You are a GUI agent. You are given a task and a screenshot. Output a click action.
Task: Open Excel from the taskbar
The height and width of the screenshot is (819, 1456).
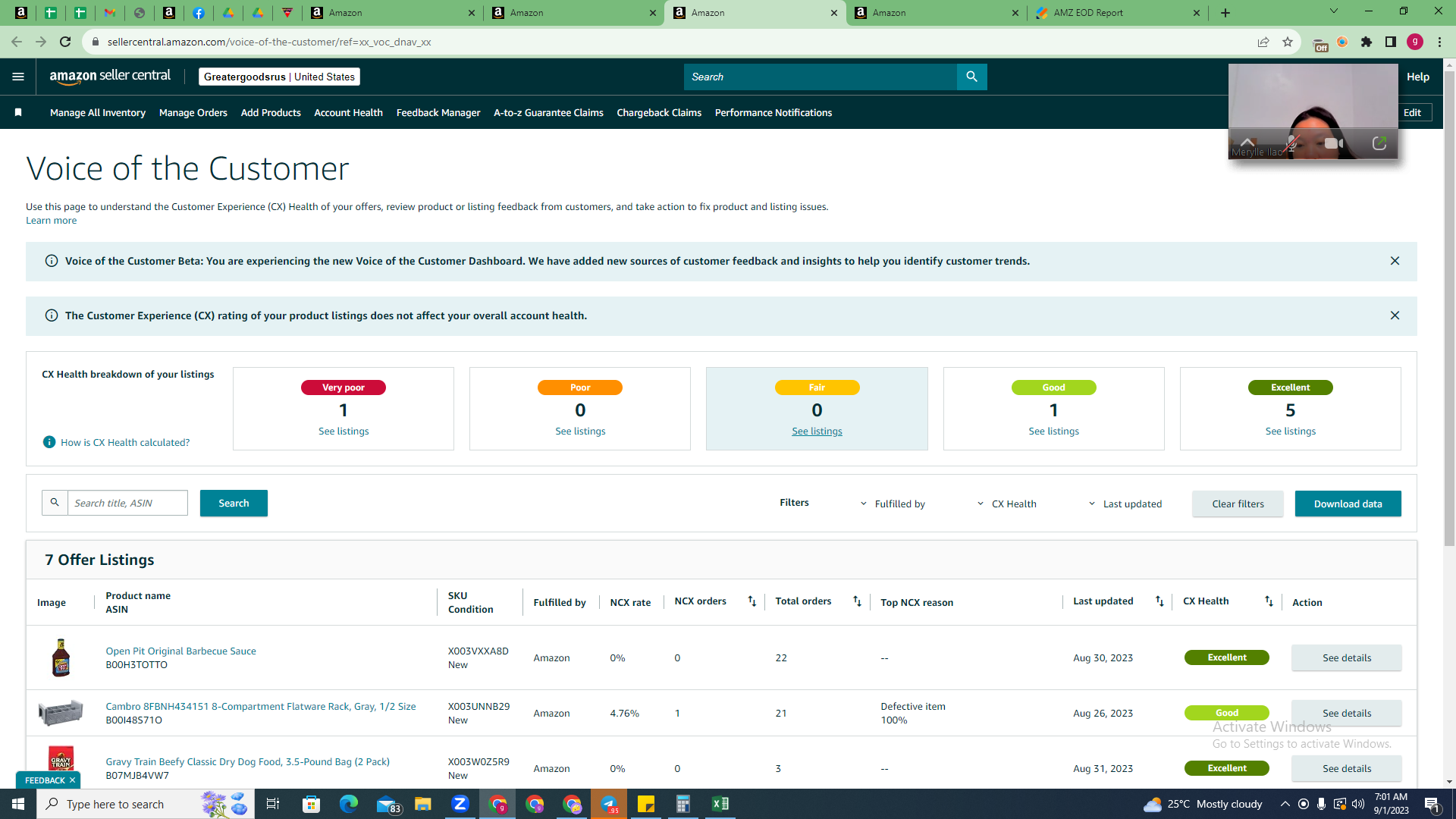pos(720,804)
